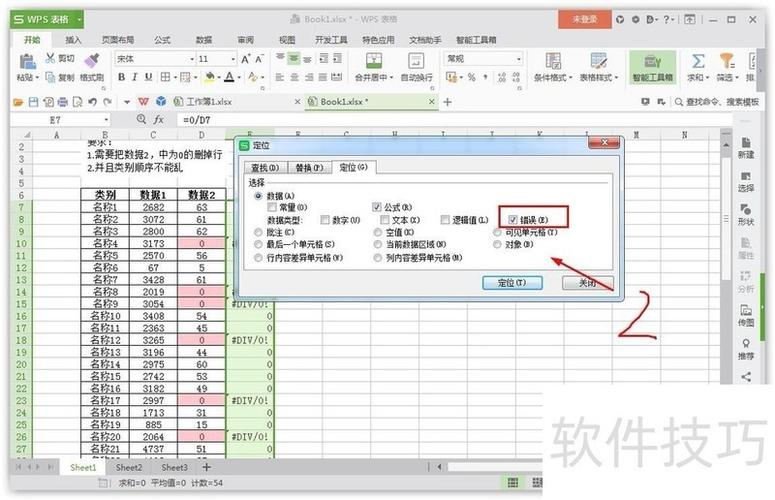Check the Constants (常量) checkbox

272,207
